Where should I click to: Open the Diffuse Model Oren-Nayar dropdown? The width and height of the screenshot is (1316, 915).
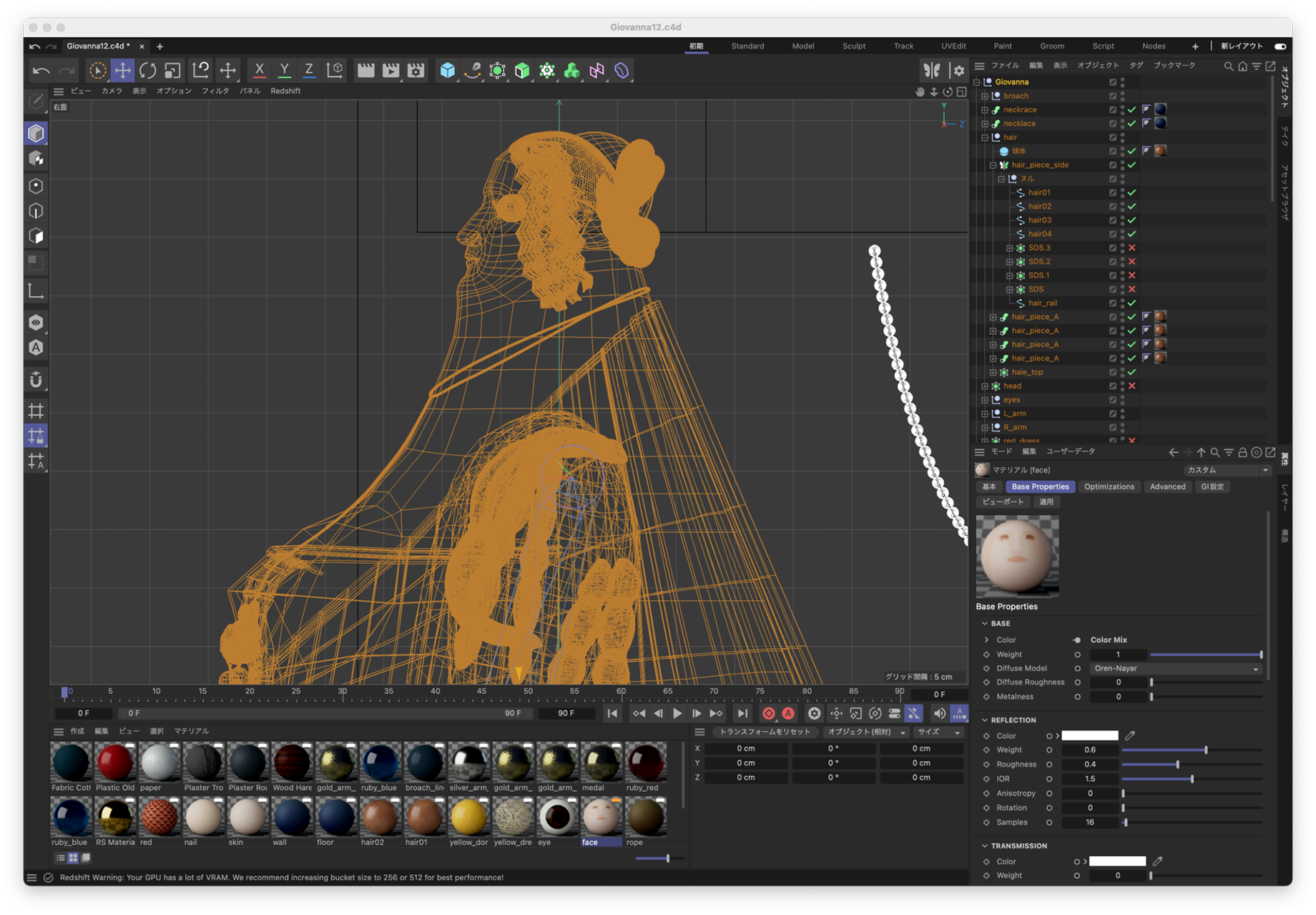[1176, 668]
